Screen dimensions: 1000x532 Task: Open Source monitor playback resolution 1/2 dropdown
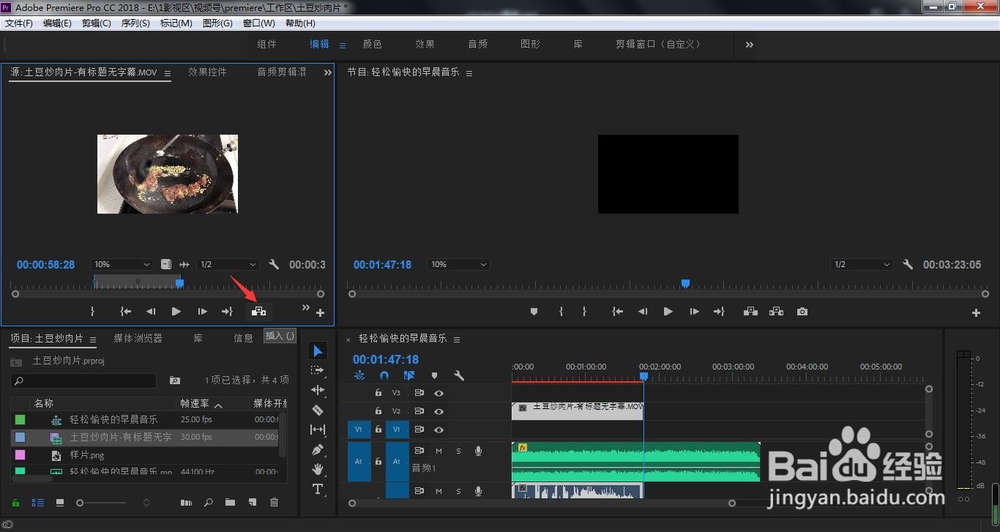coord(227,264)
